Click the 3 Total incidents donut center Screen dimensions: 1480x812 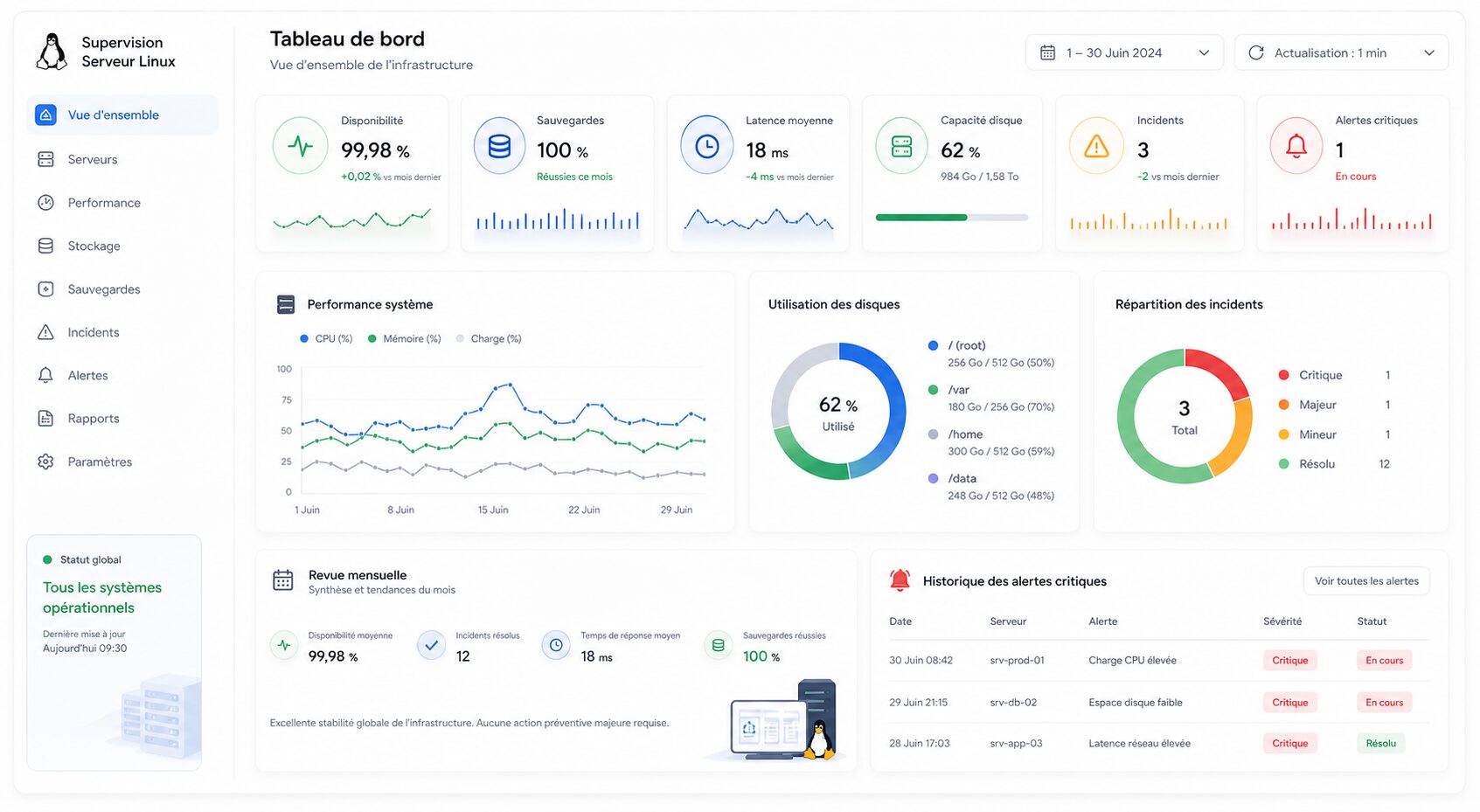click(x=1185, y=417)
